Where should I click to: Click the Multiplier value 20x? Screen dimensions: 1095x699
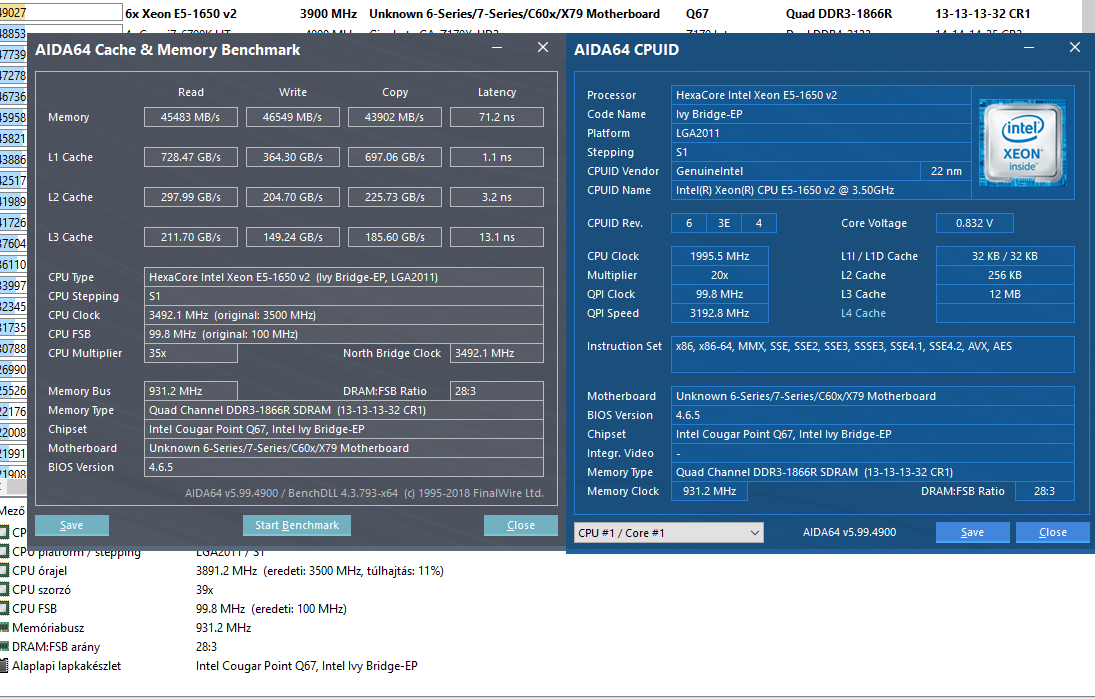pos(719,275)
